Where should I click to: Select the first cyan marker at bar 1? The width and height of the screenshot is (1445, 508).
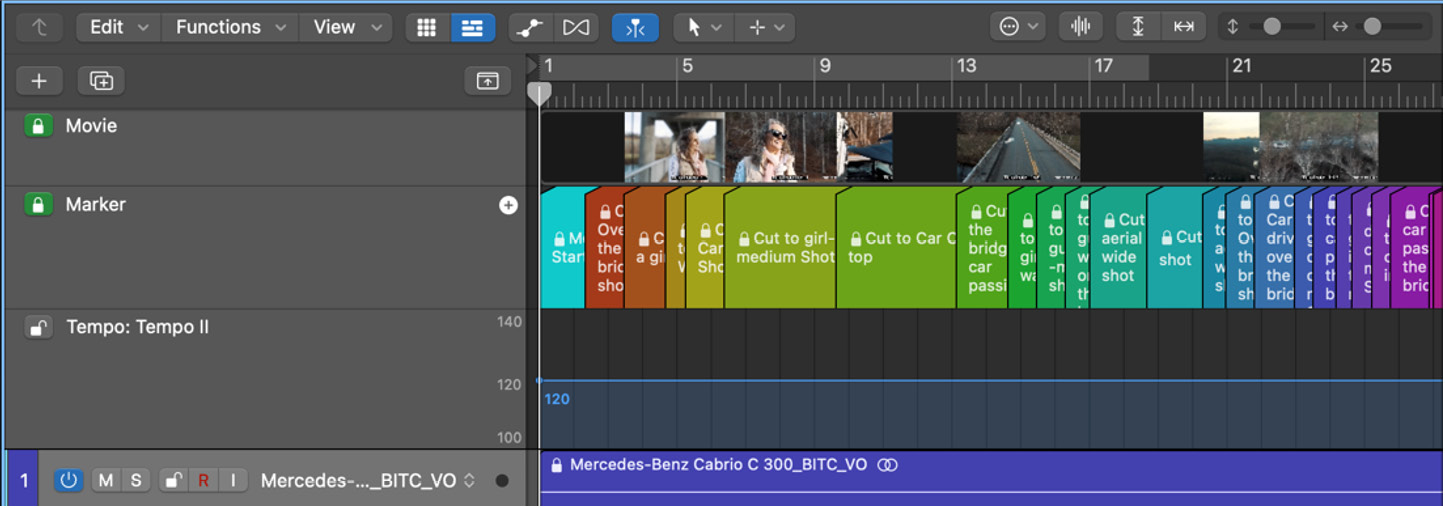coord(563,247)
